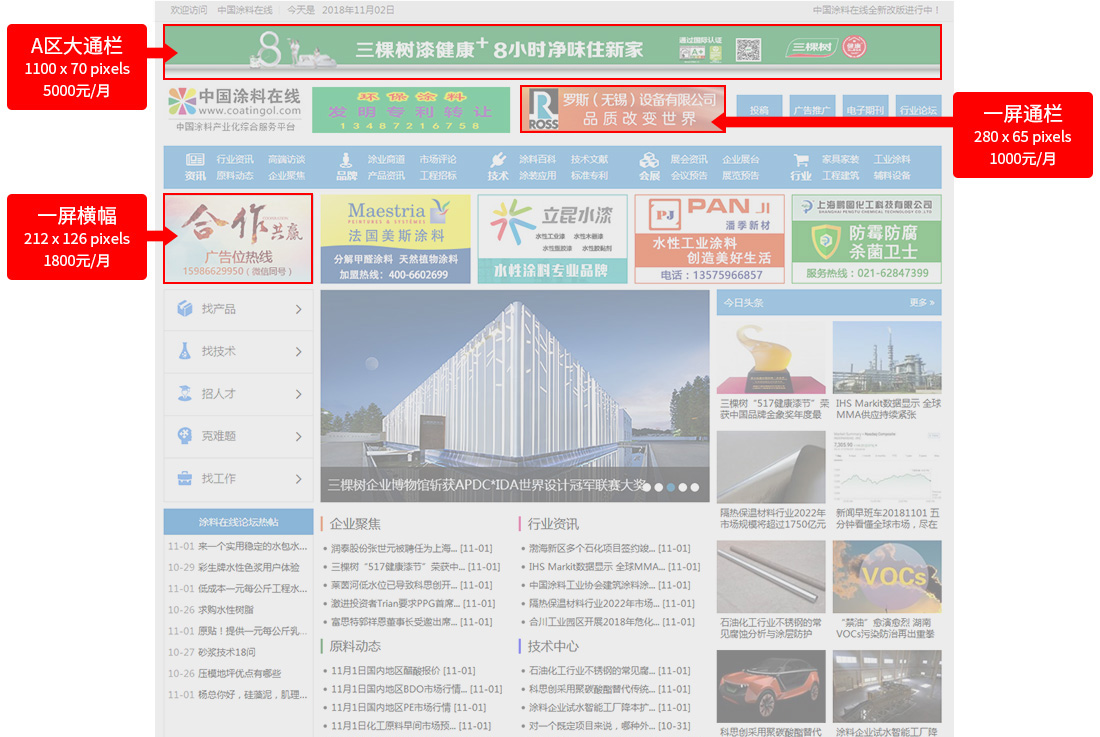Open the 涂料百科 navigation item
Viewport: 1100px width, 737px height.
537,159
